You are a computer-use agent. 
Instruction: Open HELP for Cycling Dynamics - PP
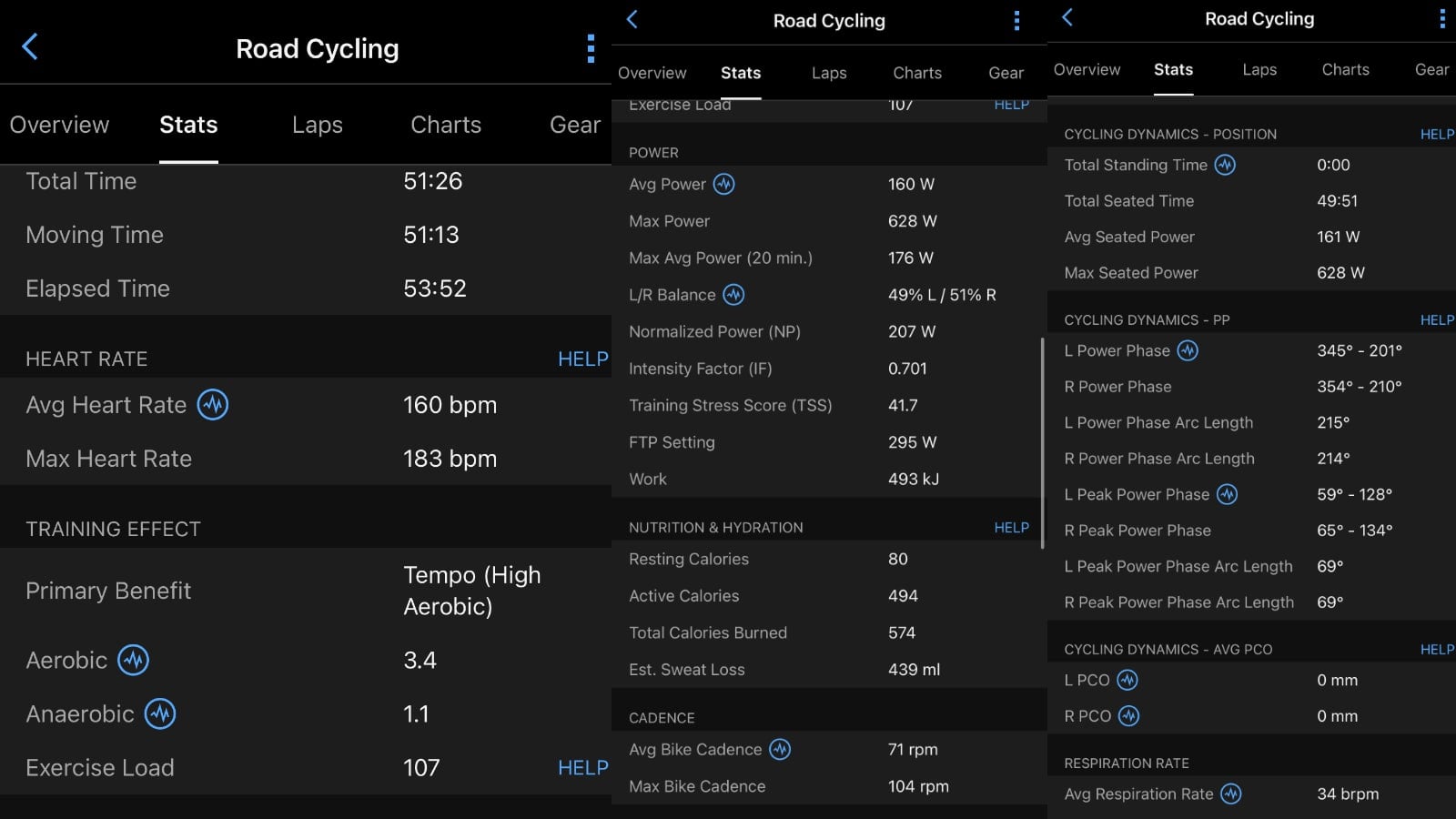point(1436,319)
